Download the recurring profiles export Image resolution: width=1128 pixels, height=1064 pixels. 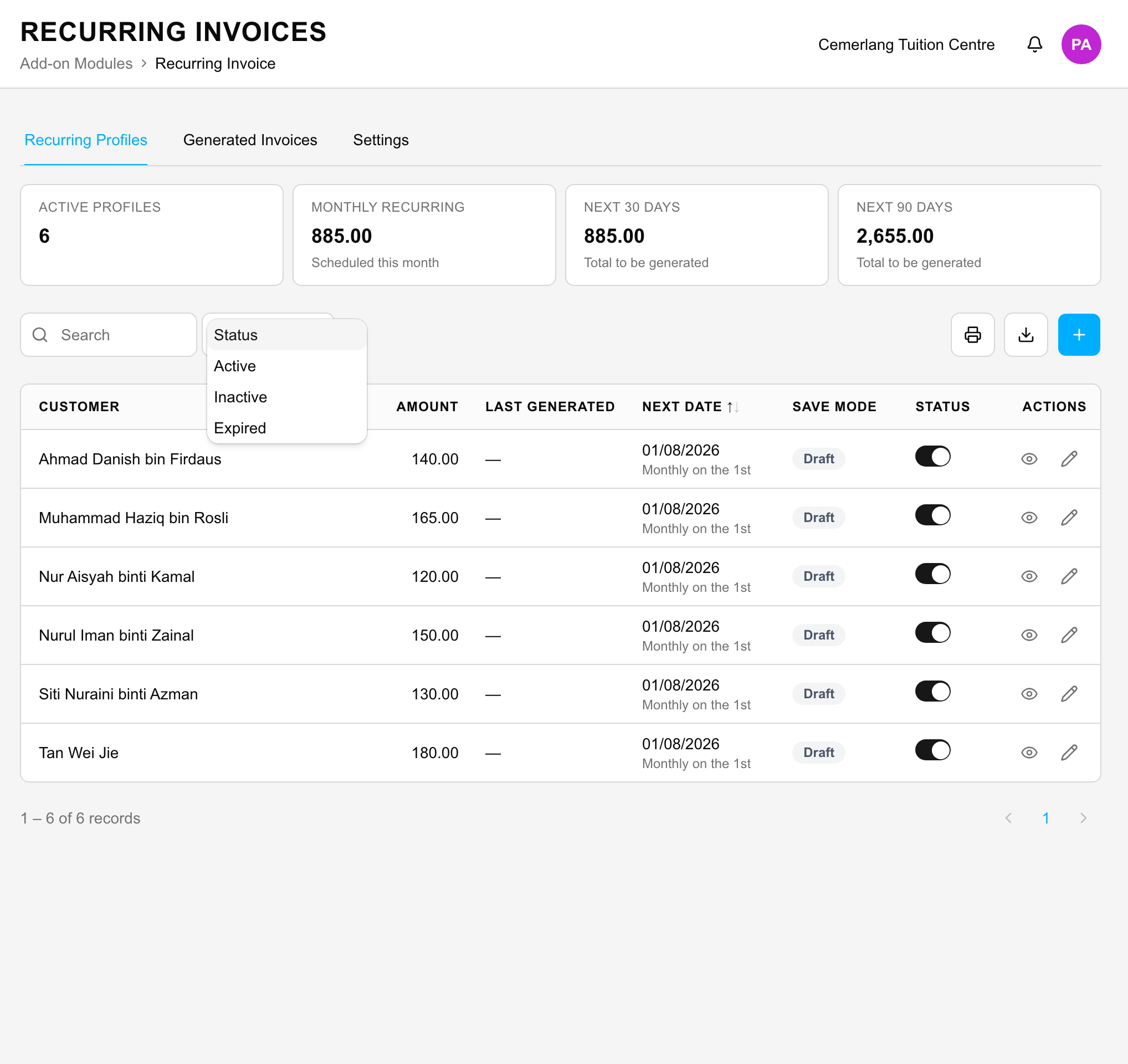1026,335
